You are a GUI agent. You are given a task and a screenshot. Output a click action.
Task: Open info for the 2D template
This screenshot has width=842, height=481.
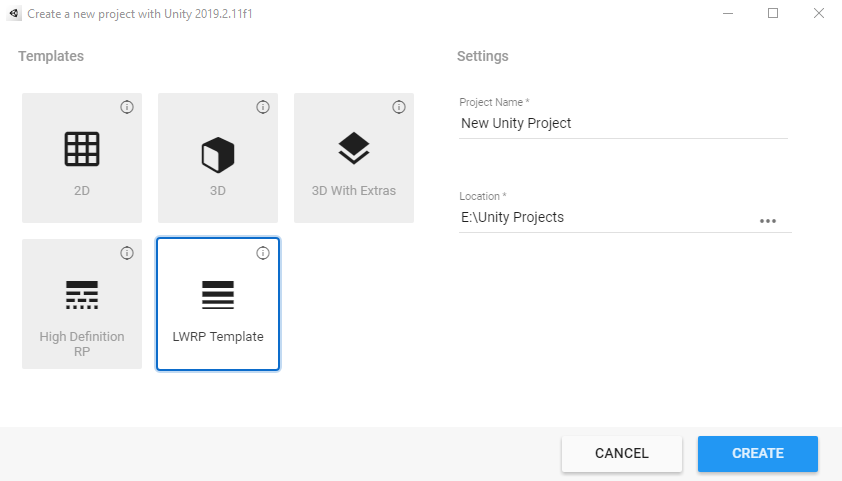tap(127, 108)
